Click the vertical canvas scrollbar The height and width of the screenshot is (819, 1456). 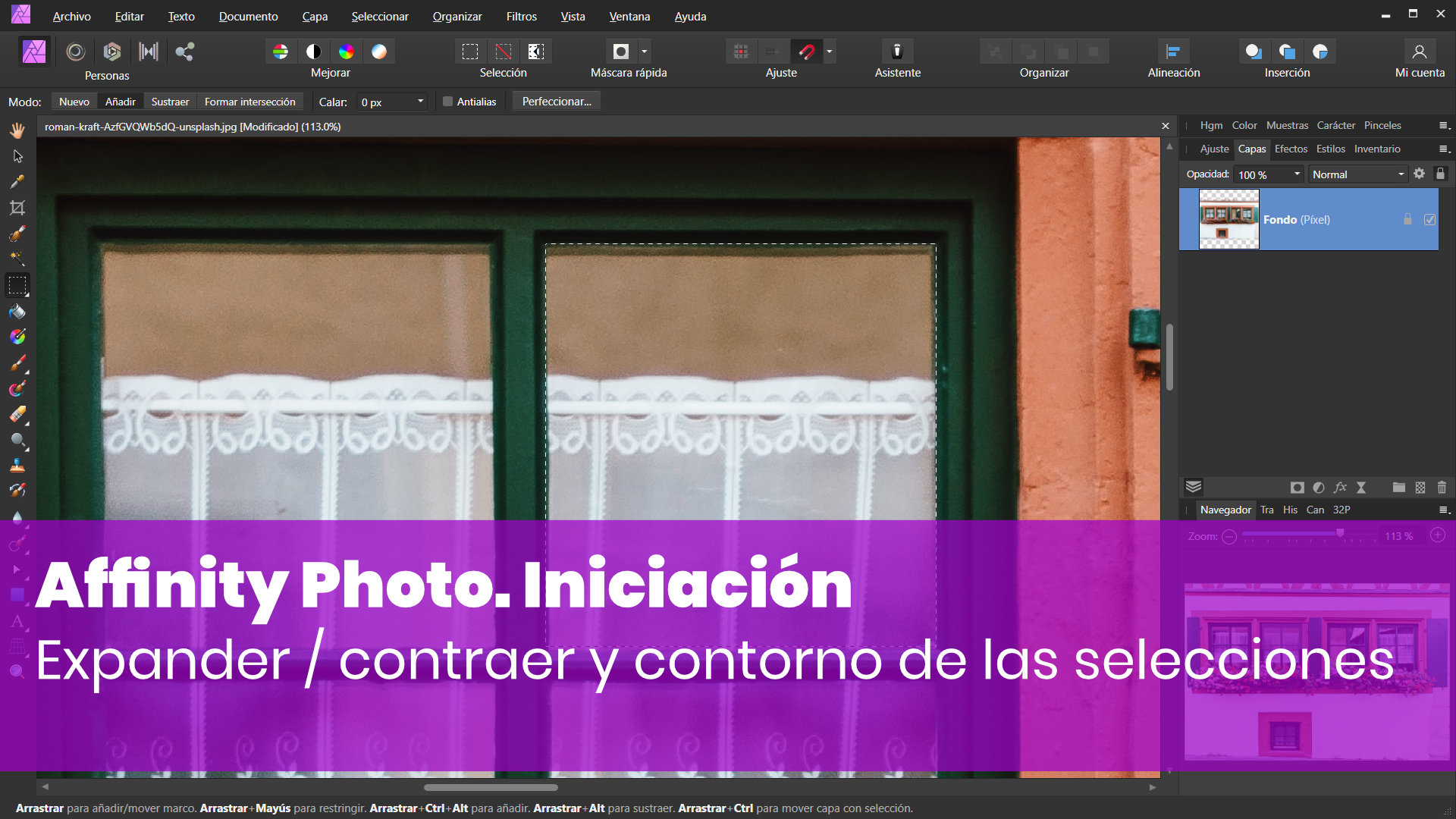click(1169, 357)
